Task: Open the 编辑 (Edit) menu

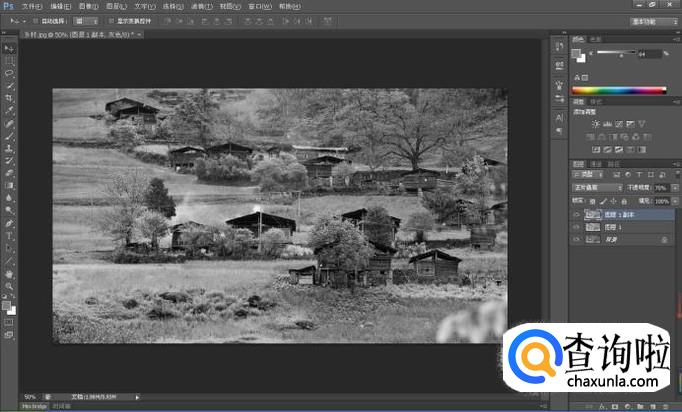Action: (x=60, y=7)
